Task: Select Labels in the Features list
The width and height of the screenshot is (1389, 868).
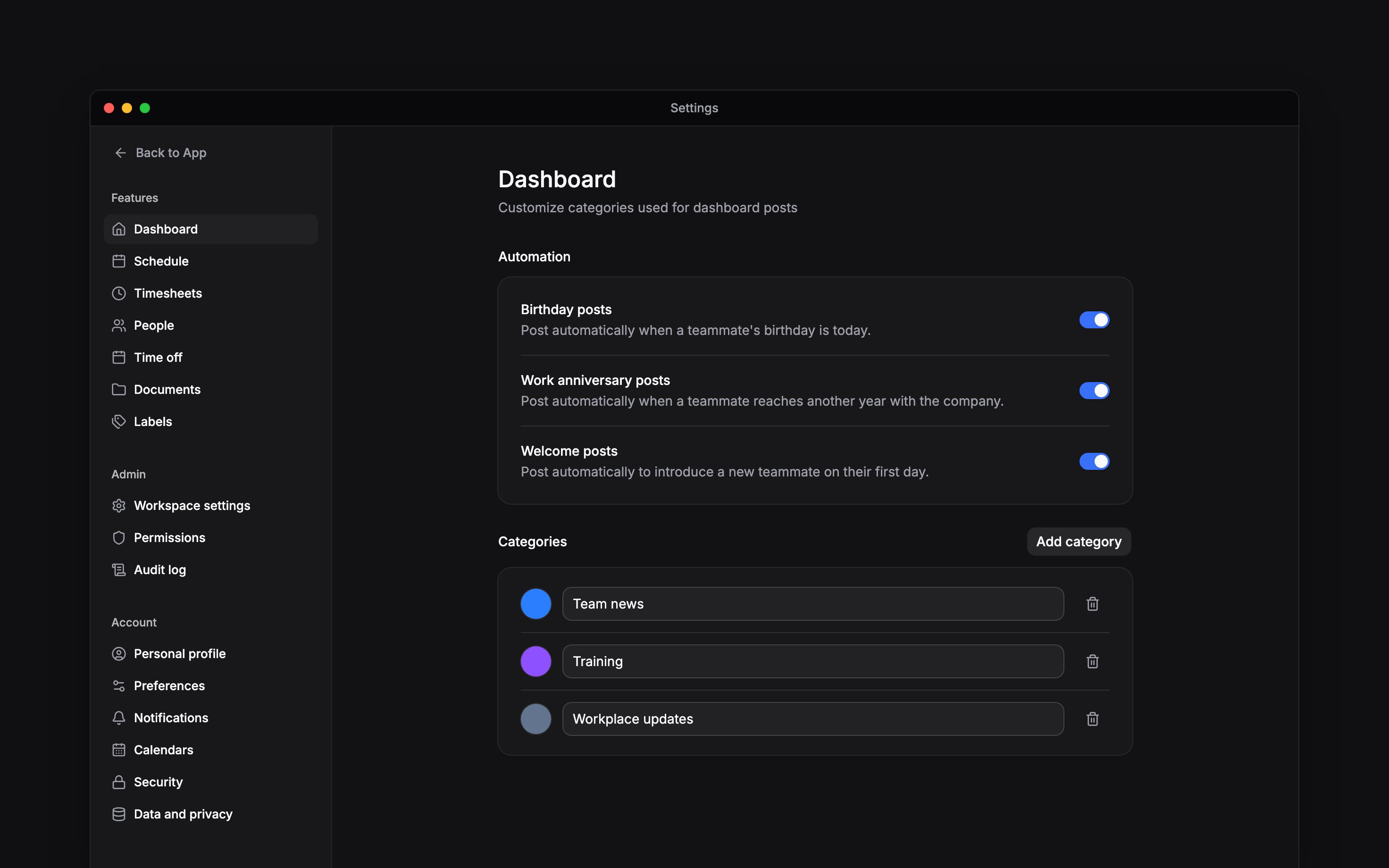Action: pyautogui.click(x=210, y=422)
